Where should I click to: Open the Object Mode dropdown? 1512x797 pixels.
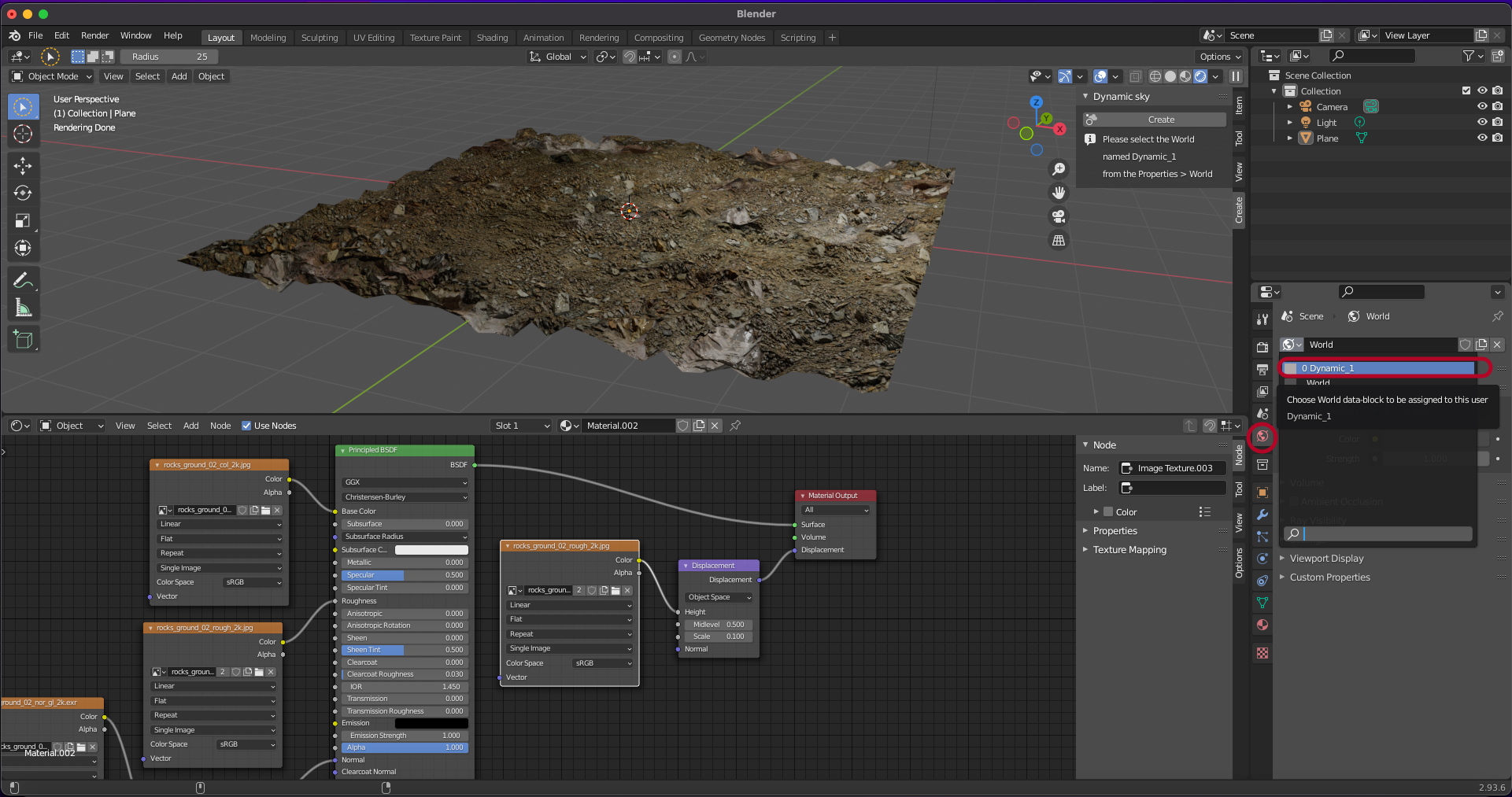[x=52, y=76]
